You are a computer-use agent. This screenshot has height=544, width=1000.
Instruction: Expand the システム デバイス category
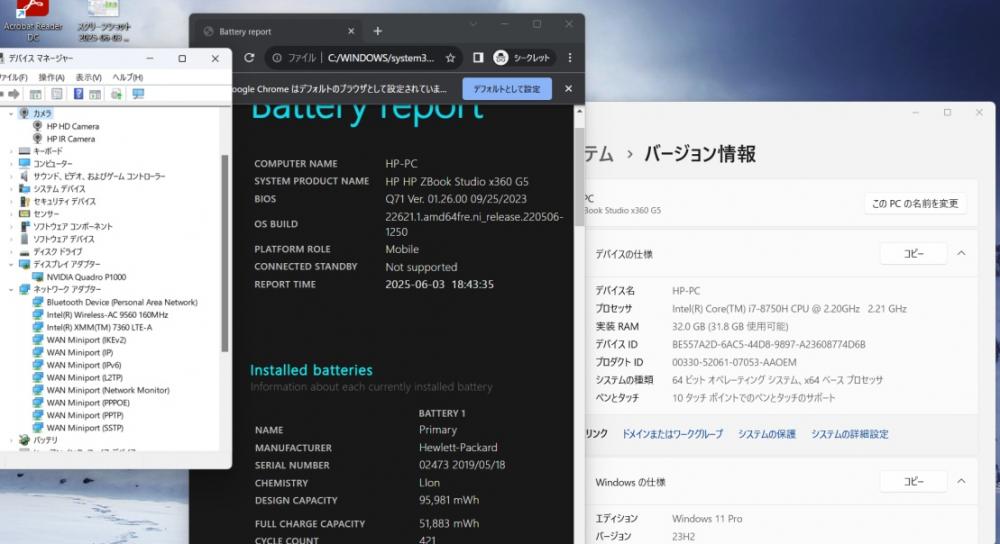(11, 189)
